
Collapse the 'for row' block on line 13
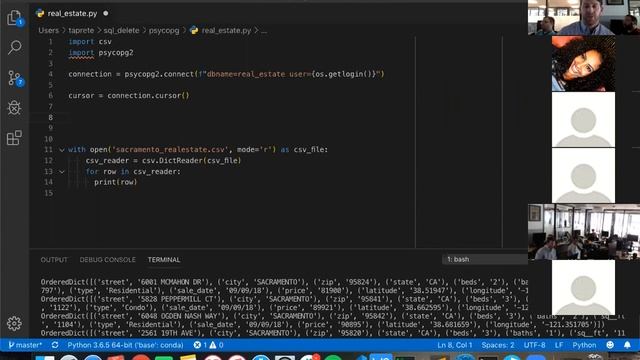point(62,171)
